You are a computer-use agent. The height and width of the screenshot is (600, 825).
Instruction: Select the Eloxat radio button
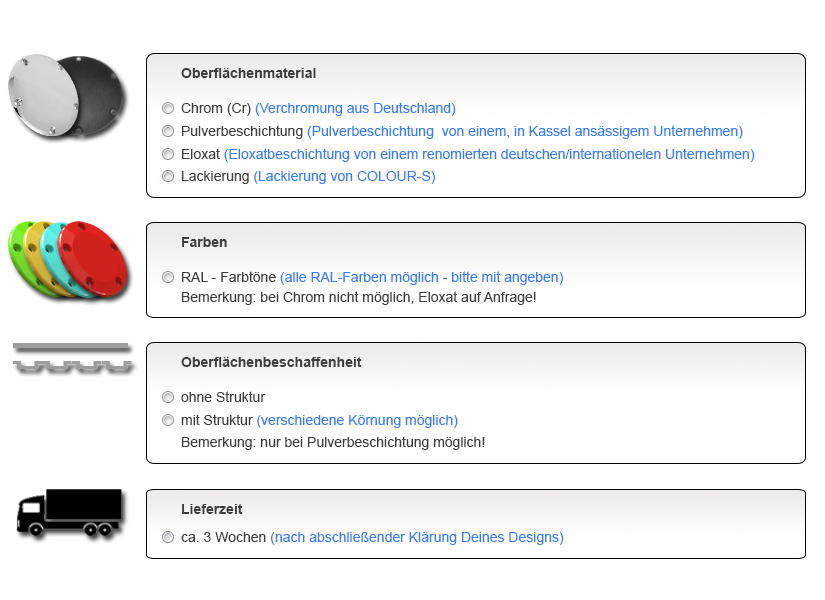coord(168,154)
